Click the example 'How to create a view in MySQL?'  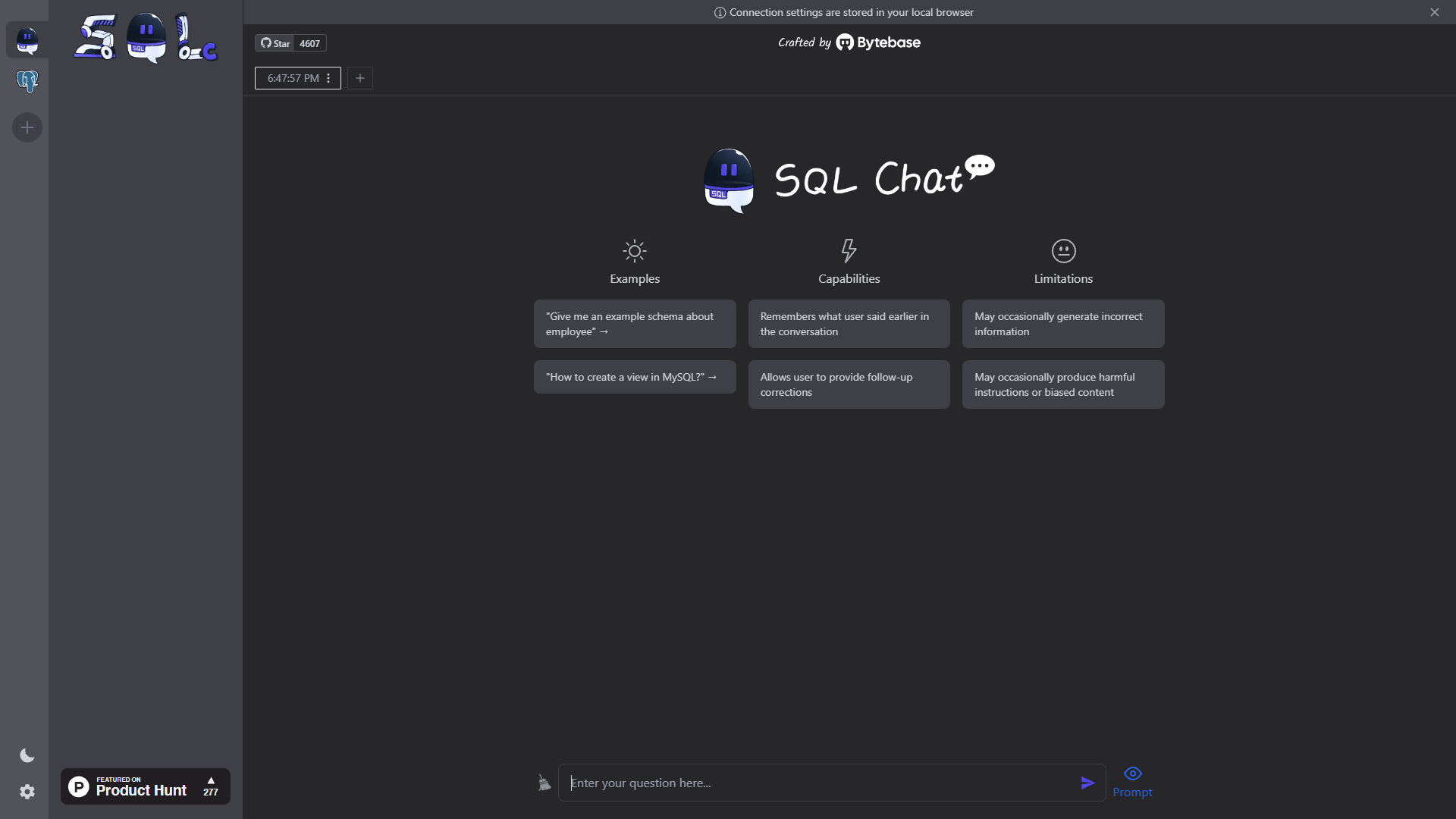coord(634,377)
